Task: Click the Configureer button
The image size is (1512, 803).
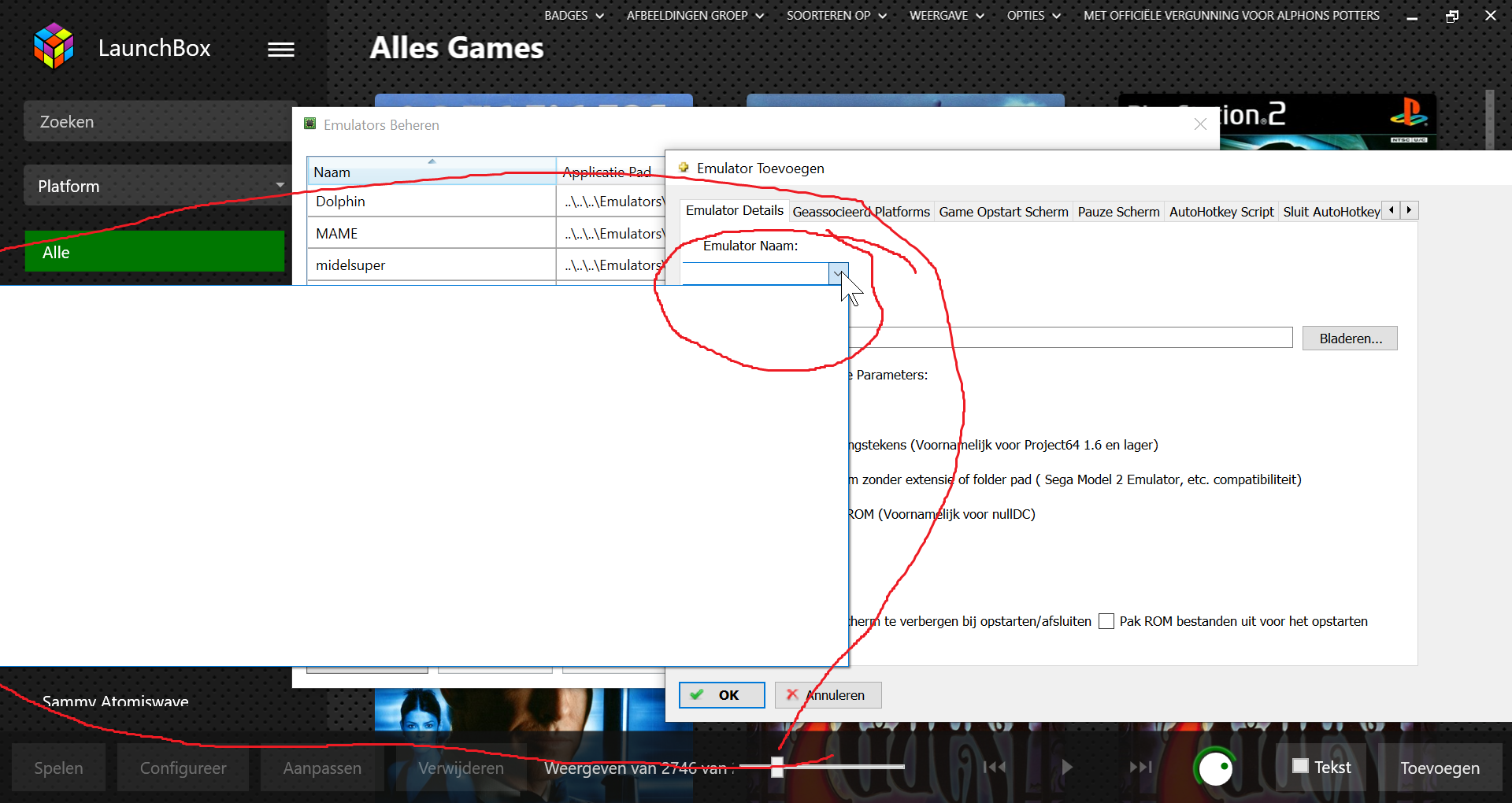Action: [183, 768]
